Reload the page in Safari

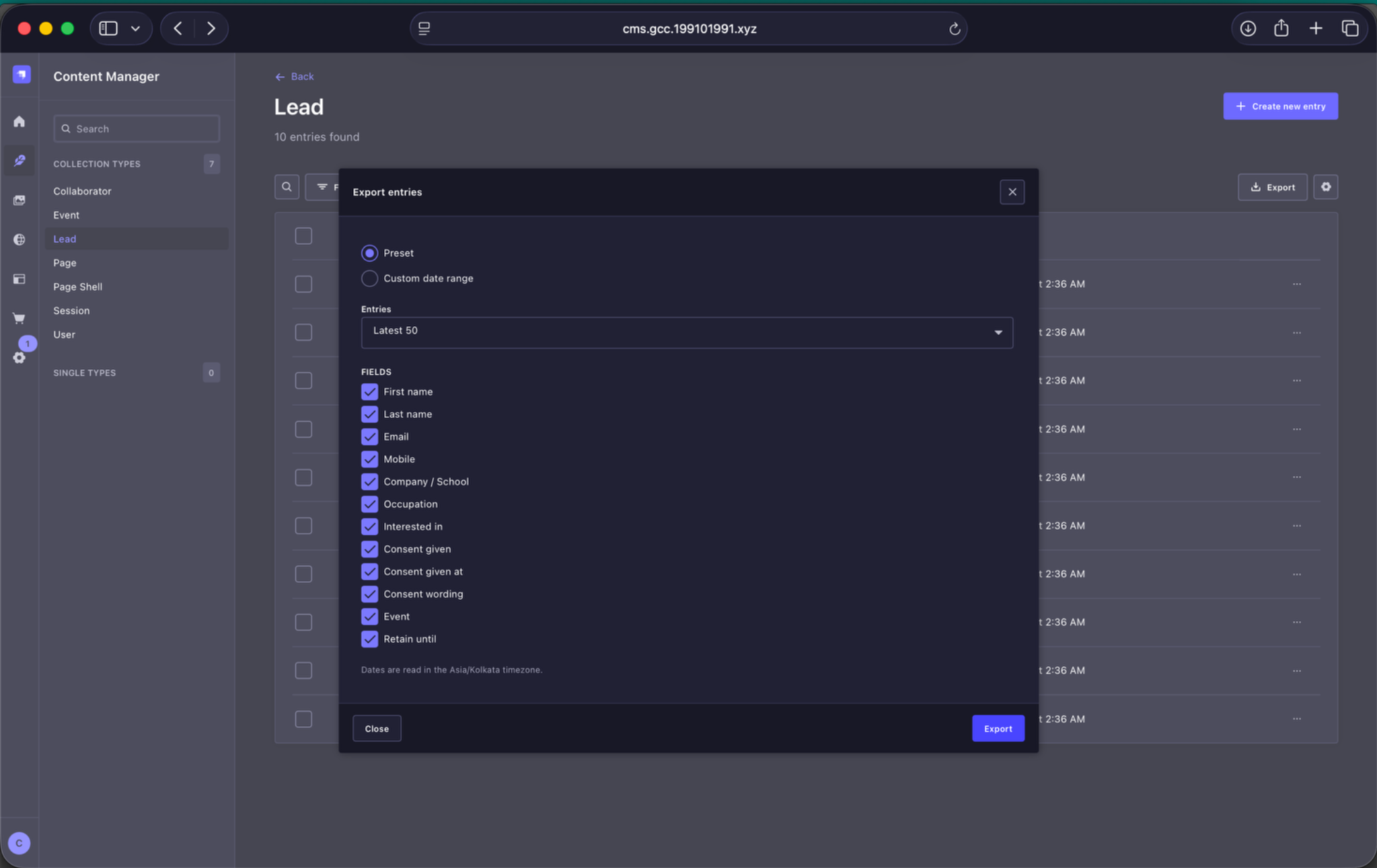(x=954, y=29)
